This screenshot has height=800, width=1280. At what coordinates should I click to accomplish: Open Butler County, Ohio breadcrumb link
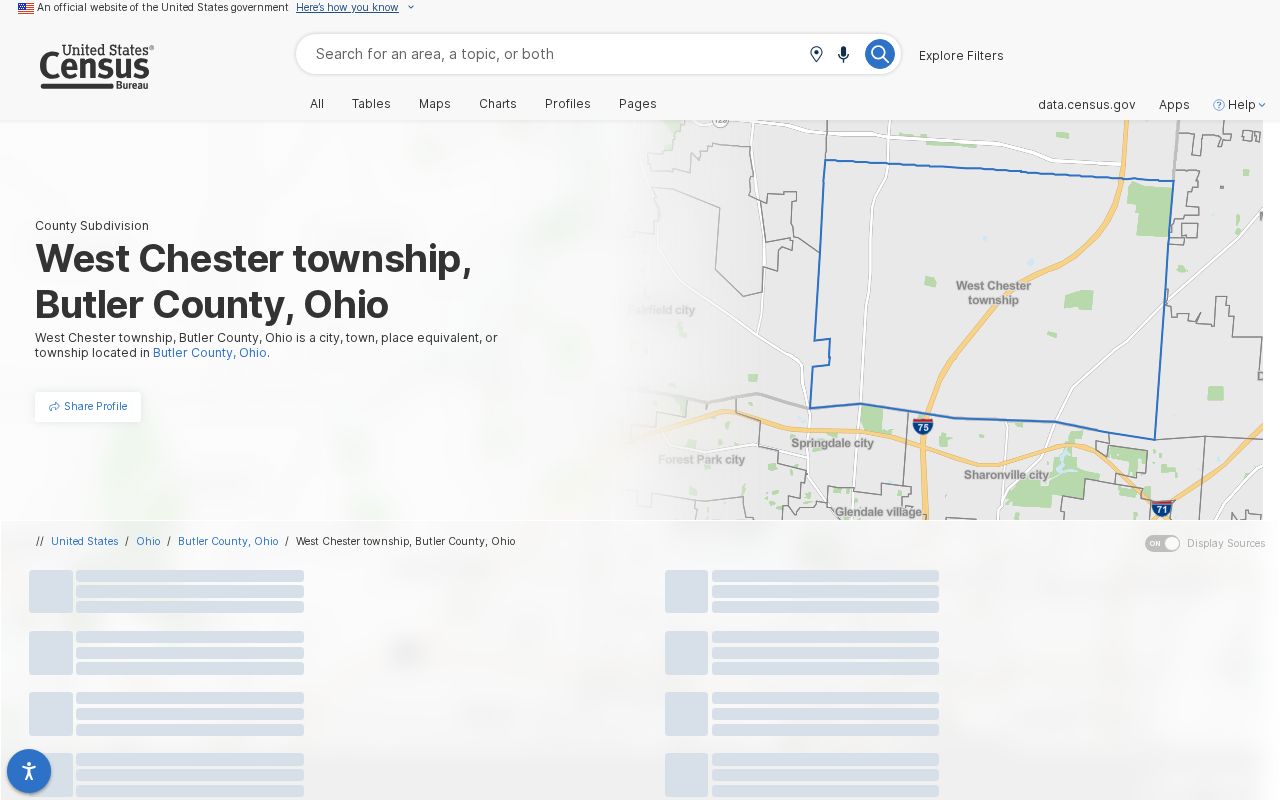click(228, 541)
